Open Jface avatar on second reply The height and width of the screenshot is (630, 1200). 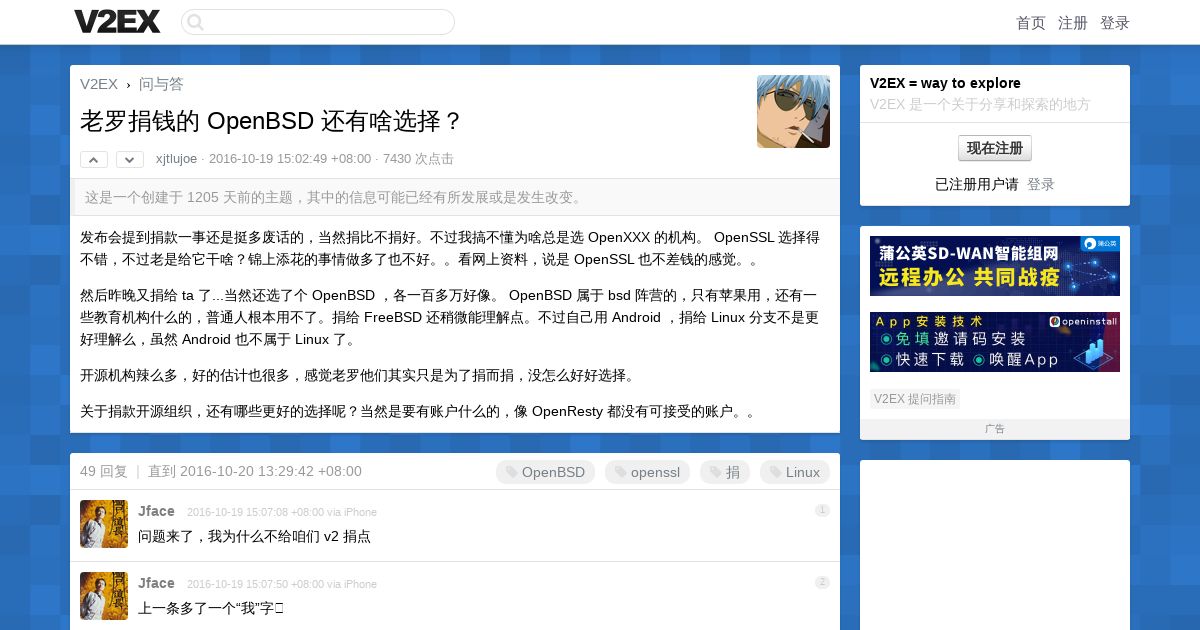click(104, 596)
